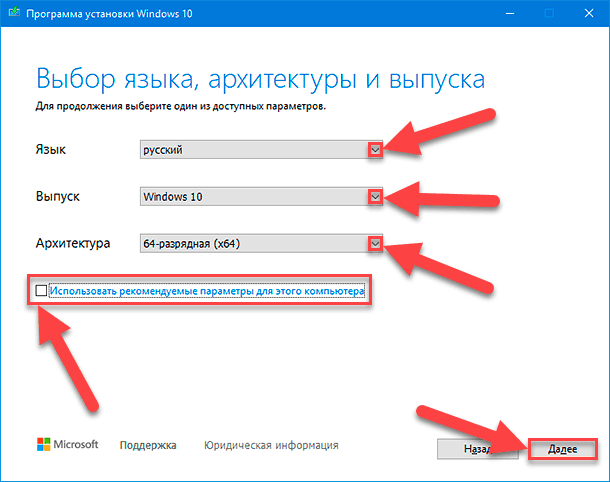Open the 'Юридическая информация' link
This screenshot has width=610, height=482.
[x=271, y=445]
